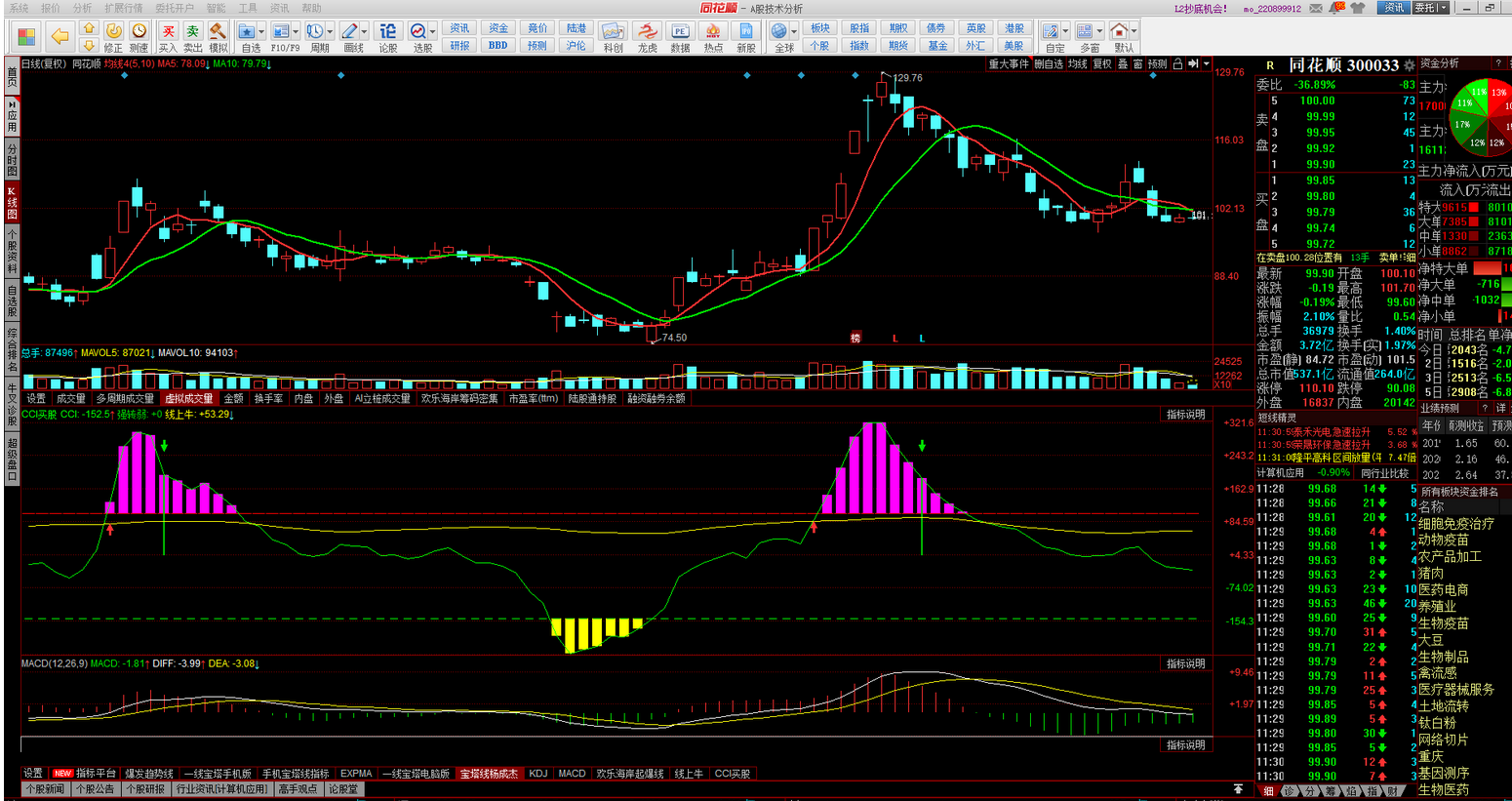Select the 换手率 volume sub-tab
The width and height of the screenshot is (1512, 801).
pos(268,399)
